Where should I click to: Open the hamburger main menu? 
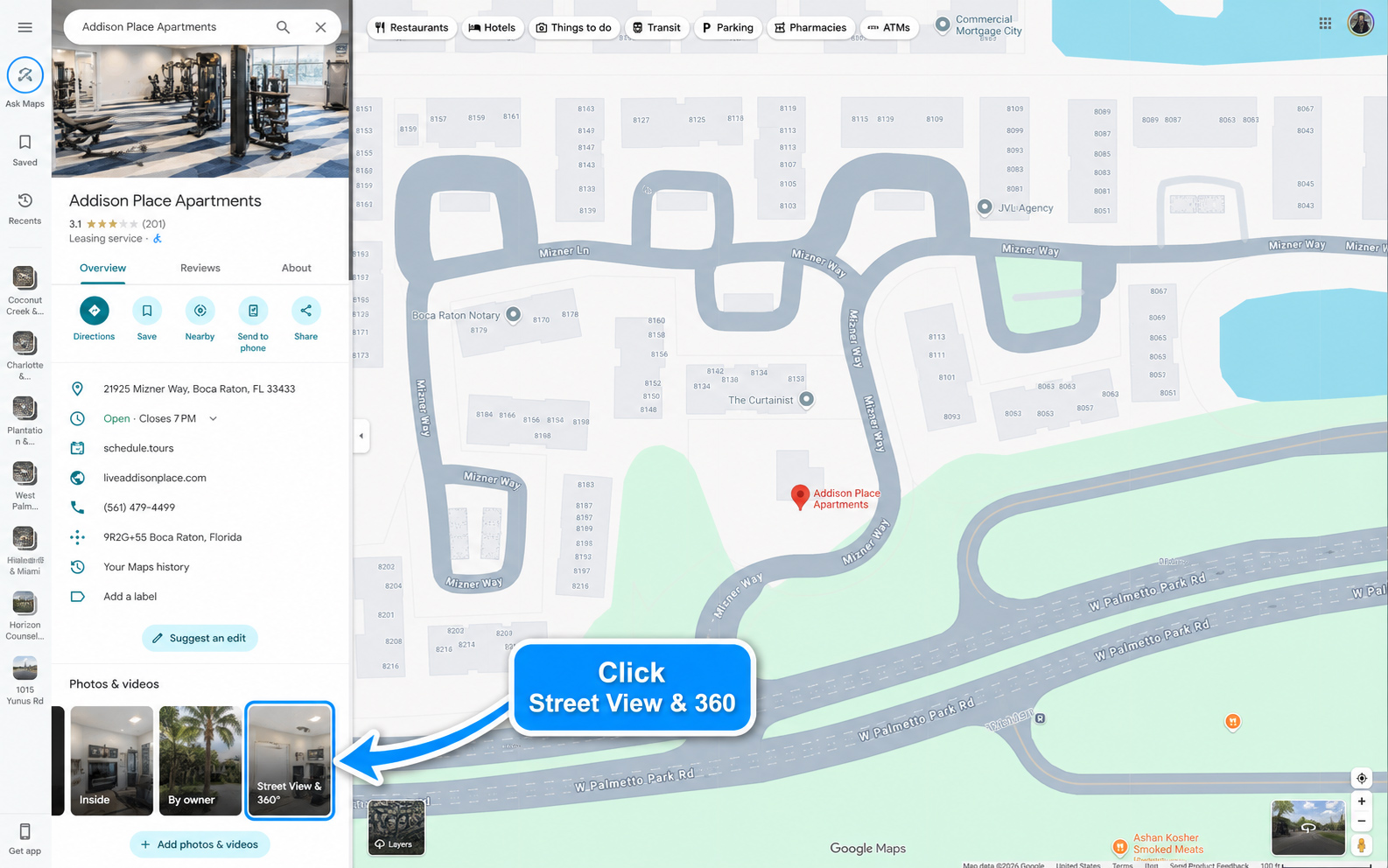point(25,27)
